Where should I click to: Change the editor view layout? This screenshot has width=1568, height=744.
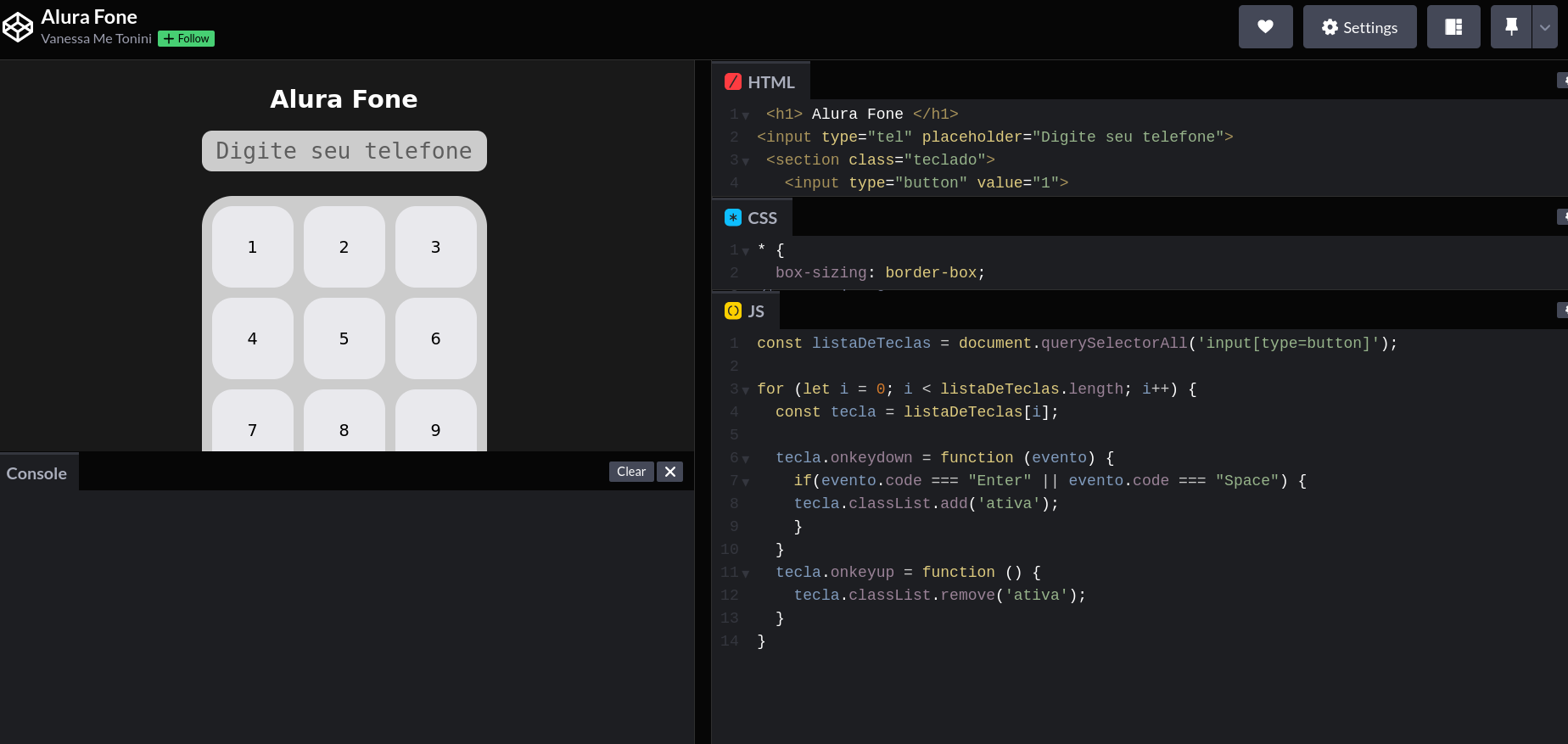(1453, 27)
